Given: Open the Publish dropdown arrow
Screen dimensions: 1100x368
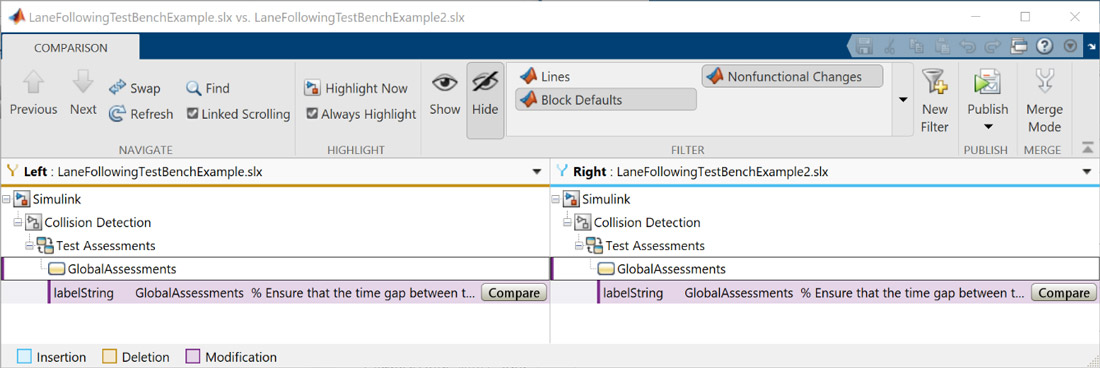Looking at the screenshot, I should pyautogui.click(x=987, y=127).
